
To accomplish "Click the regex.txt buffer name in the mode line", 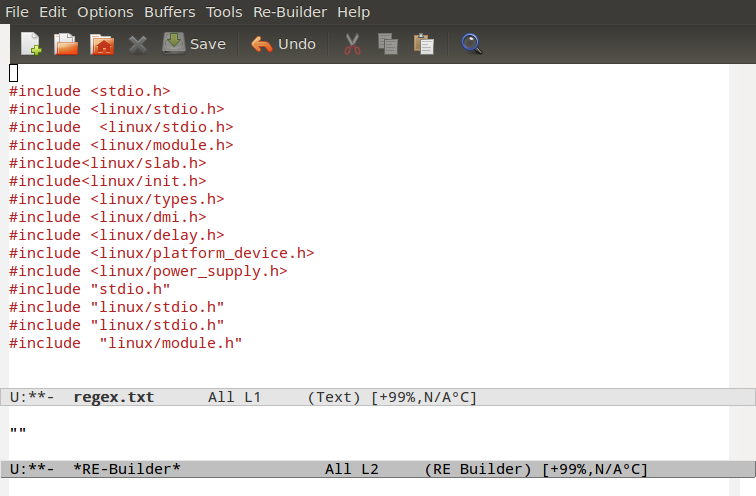I will point(113,397).
